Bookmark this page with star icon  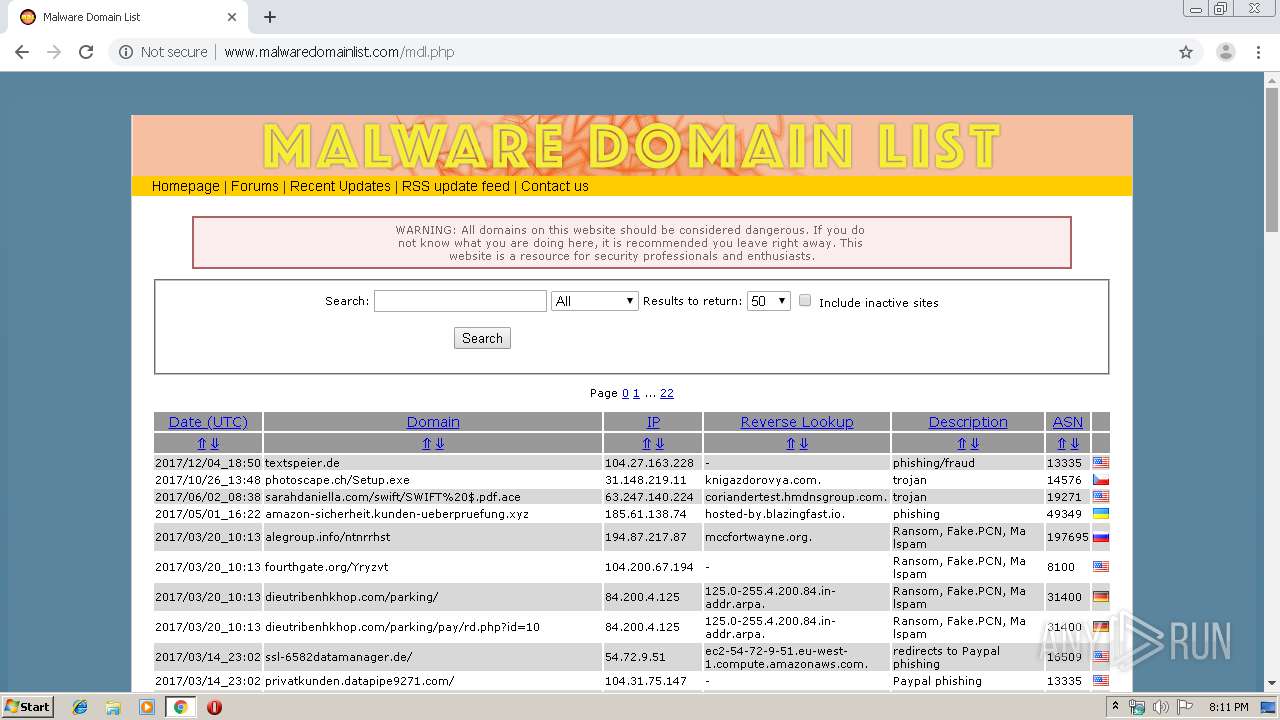pos(1186,52)
